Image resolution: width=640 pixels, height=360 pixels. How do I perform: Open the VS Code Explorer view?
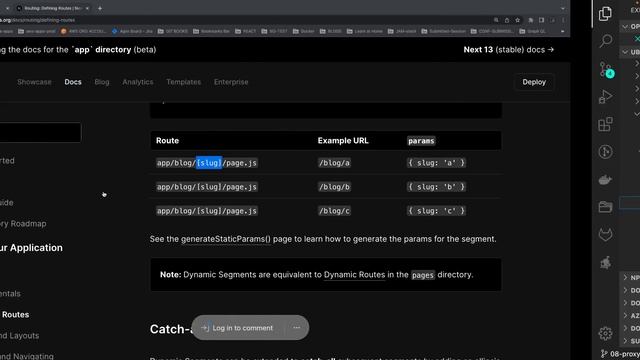(605, 14)
